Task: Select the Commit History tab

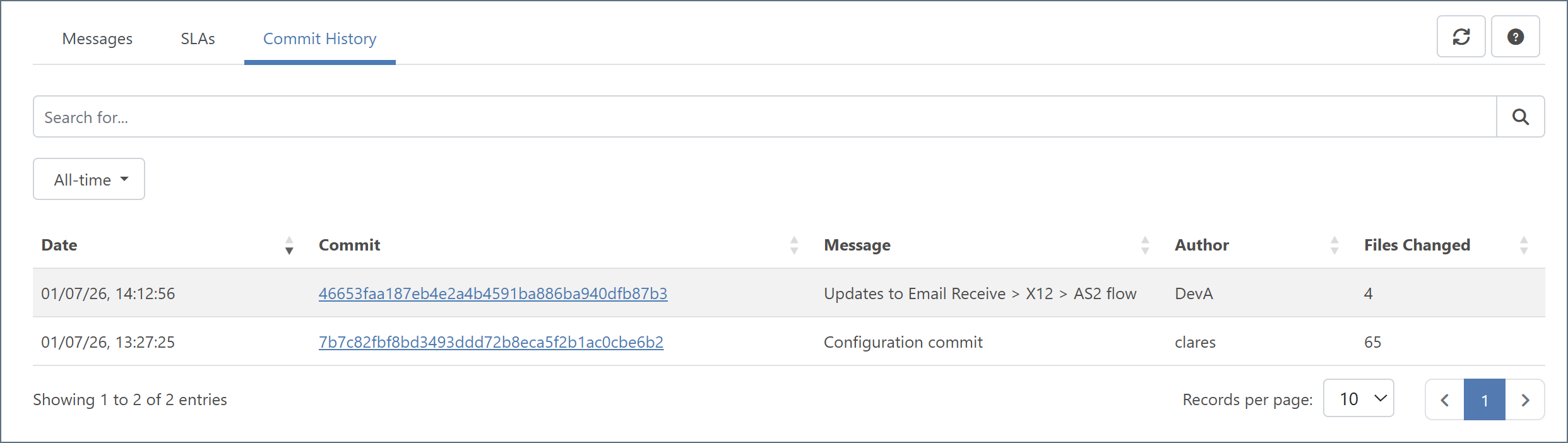Action: pos(319,39)
